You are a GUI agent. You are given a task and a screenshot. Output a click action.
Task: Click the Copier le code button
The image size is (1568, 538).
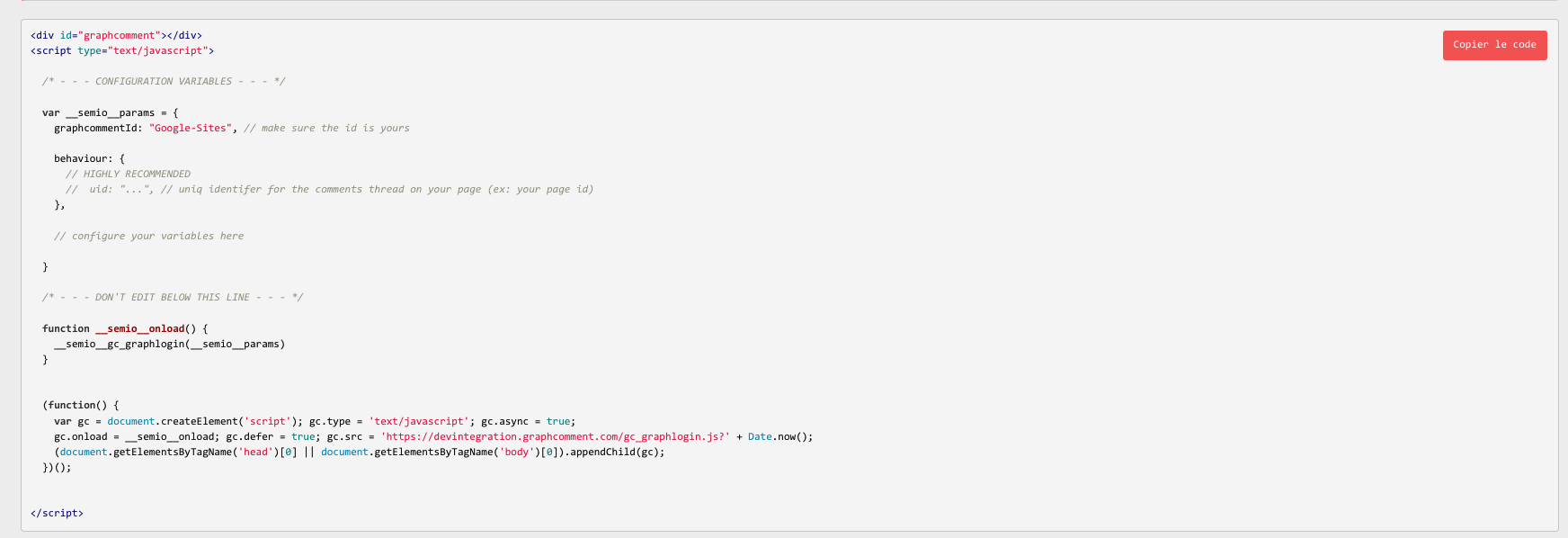click(1494, 45)
